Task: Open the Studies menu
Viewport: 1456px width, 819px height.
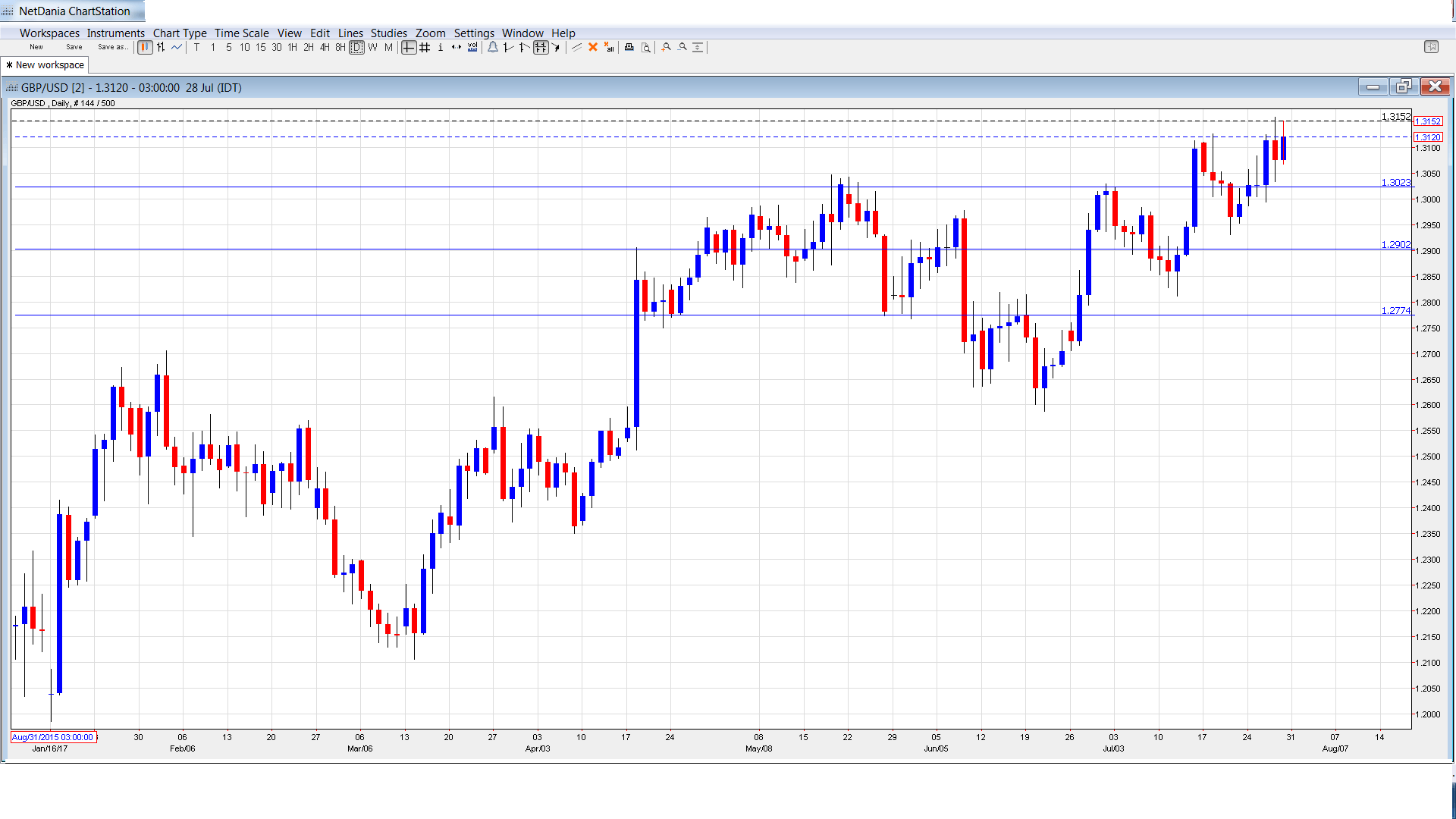Action: coord(388,33)
